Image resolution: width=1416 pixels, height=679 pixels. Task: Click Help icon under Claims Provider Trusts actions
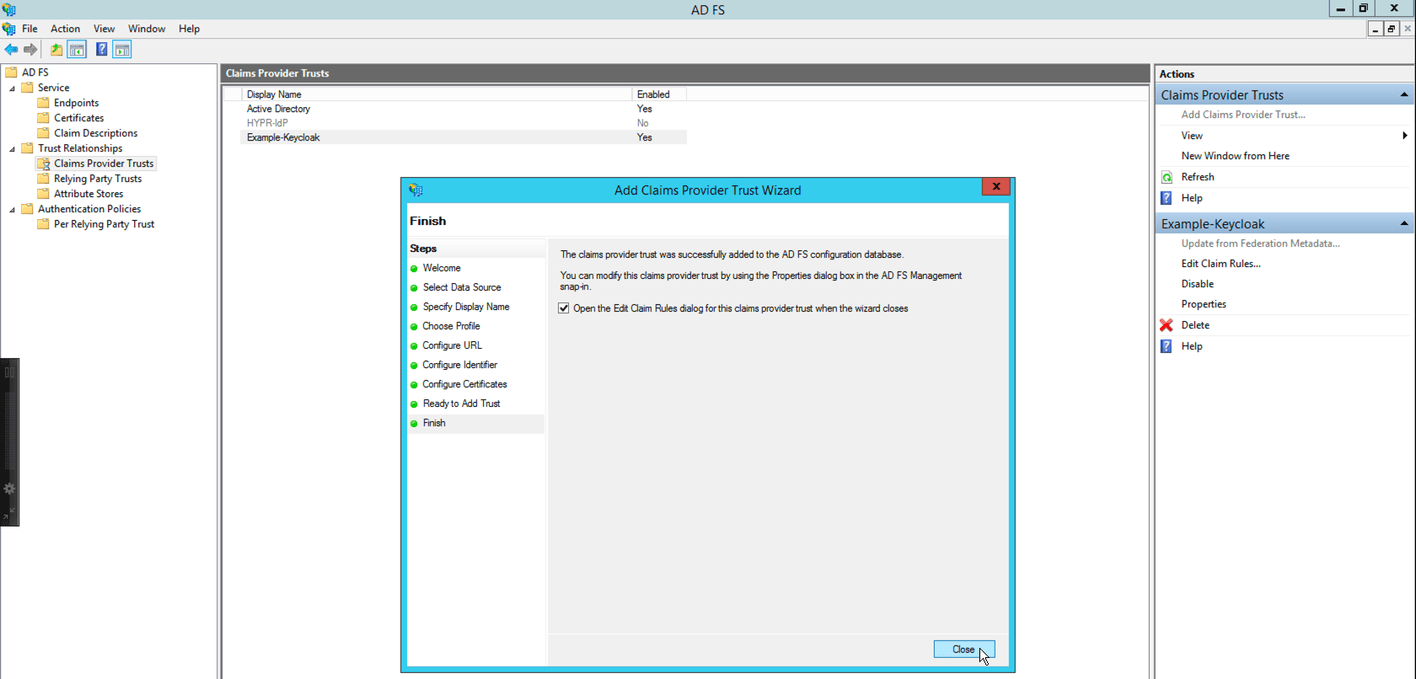pos(1166,198)
